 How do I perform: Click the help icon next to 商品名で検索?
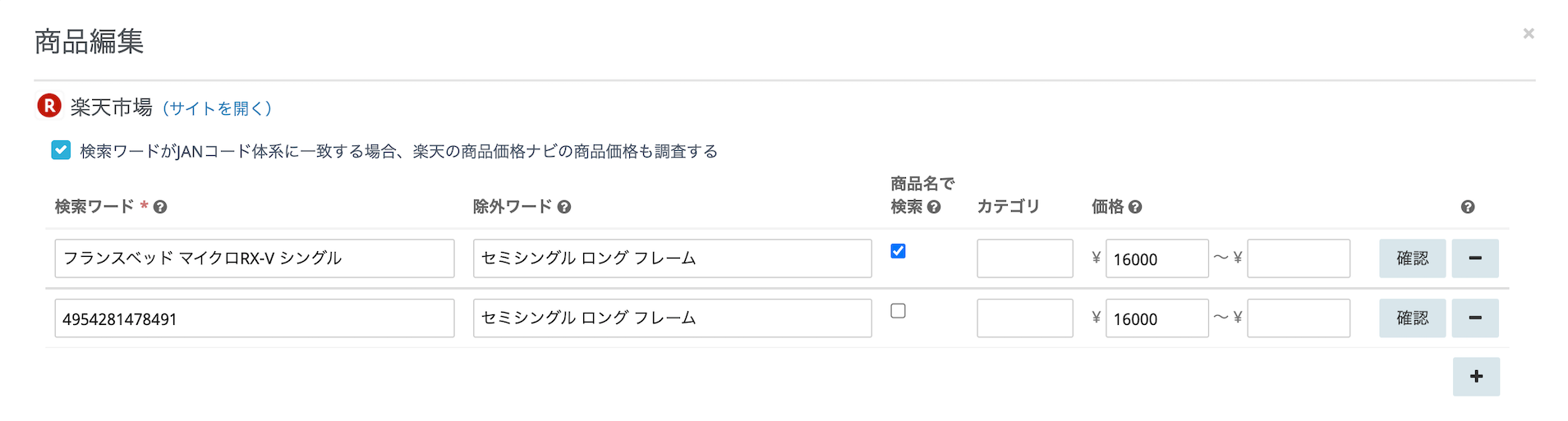coord(934,207)
